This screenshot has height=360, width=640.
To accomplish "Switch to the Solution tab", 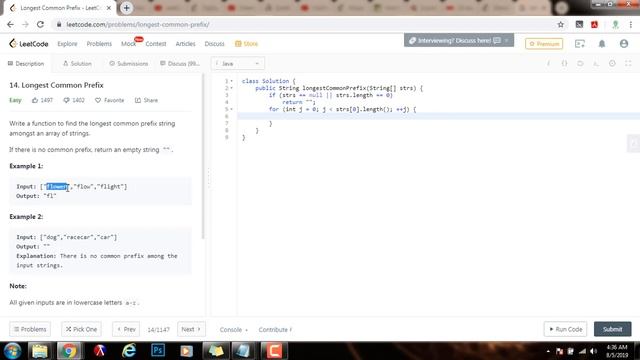I will [77, 64].
